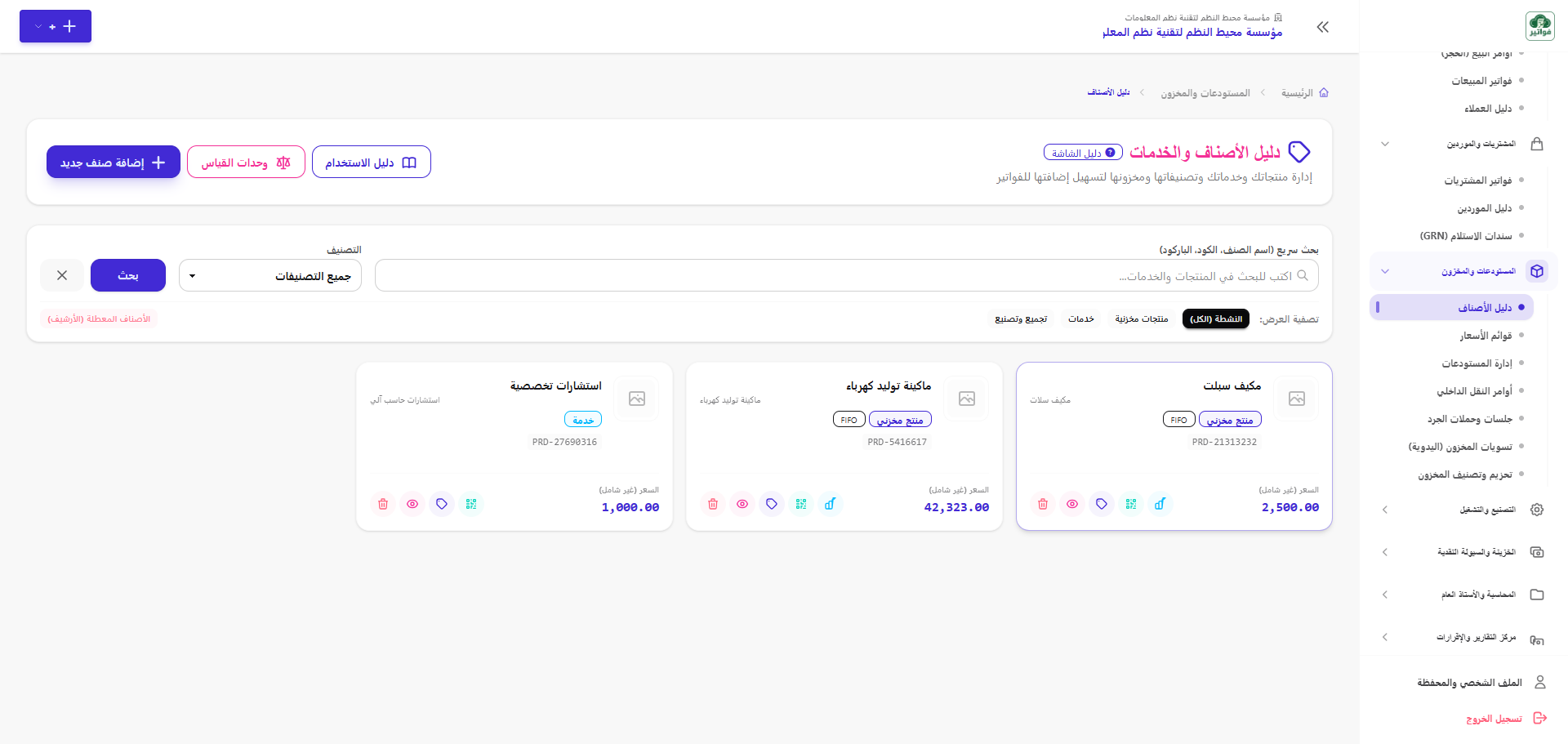
Task: Open stock chart icon for مكيف سبلت
Action: [1160, 504]
